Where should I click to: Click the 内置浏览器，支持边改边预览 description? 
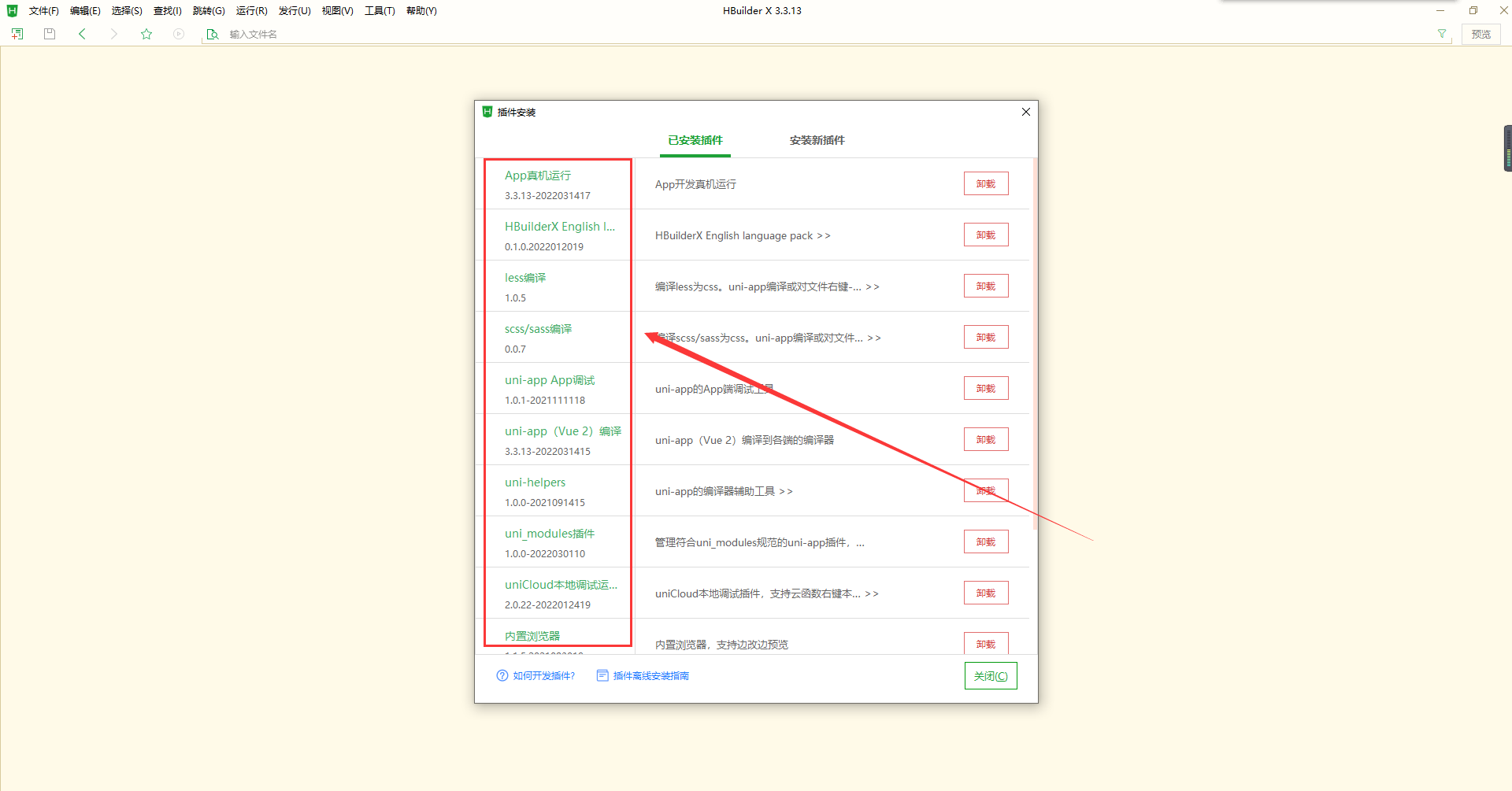(721, 645)
